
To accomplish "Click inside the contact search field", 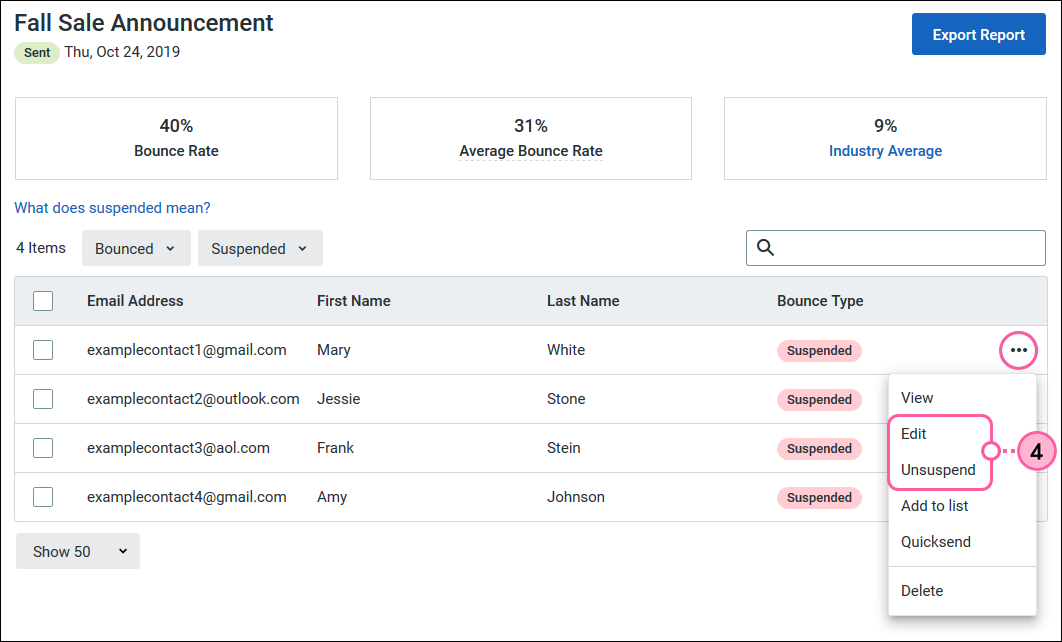I will pos(895,248).
